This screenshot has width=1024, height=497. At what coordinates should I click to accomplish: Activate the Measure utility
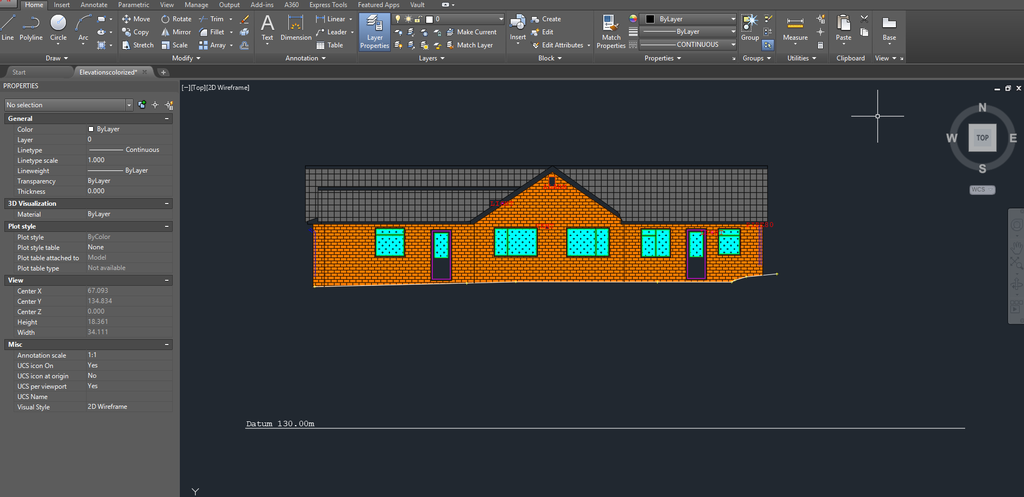tap(795, 27)
